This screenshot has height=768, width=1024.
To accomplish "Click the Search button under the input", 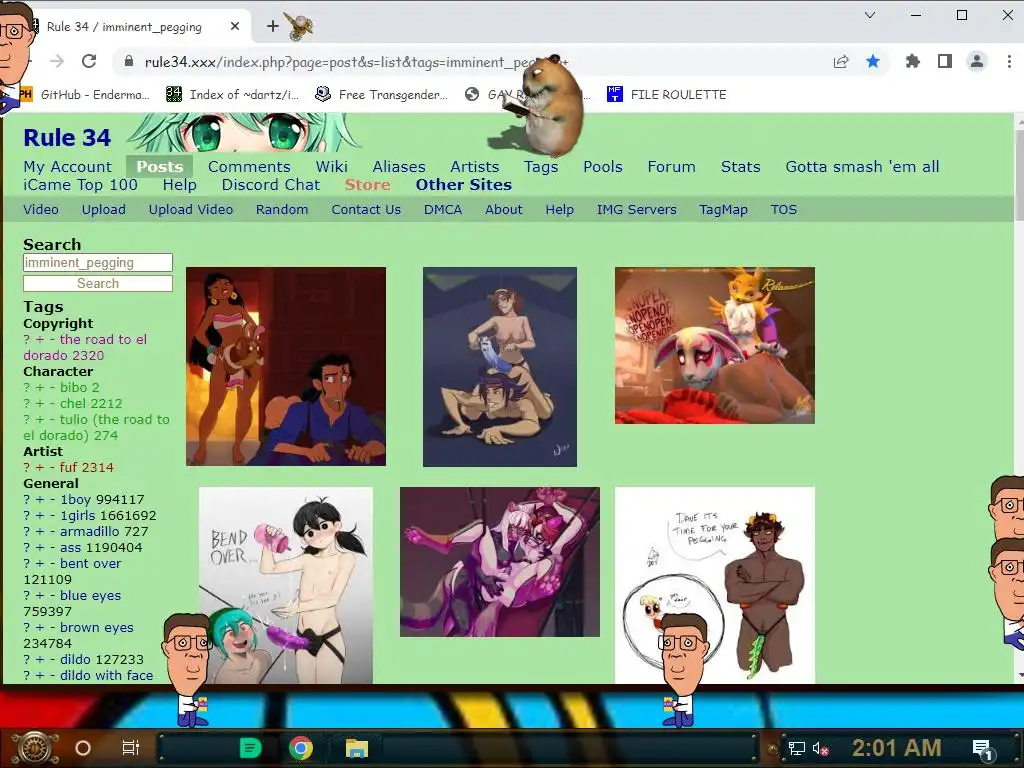I will [98, 283].
